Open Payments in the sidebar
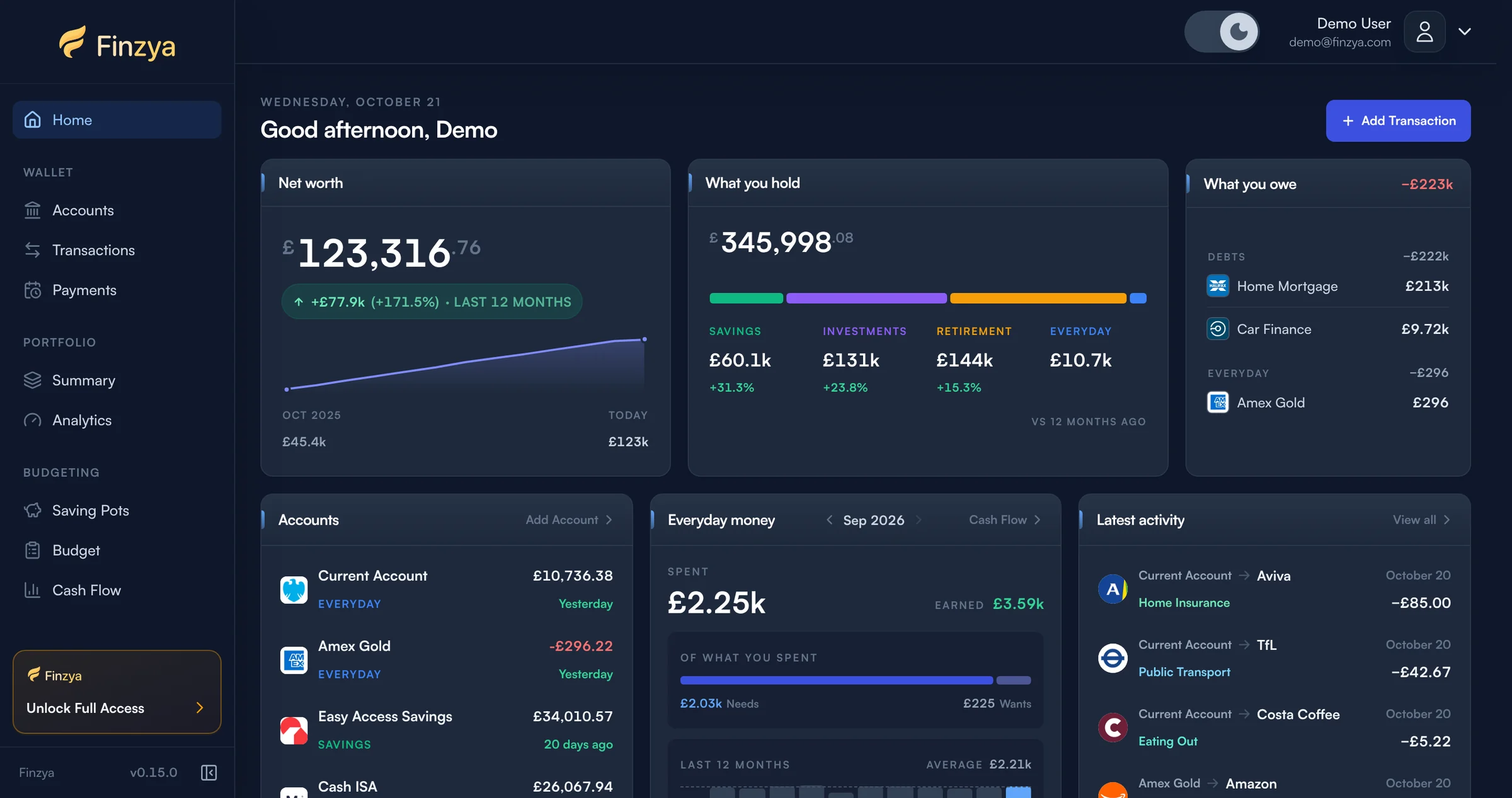Screen dimensions: 1512x798 point(117,290)
